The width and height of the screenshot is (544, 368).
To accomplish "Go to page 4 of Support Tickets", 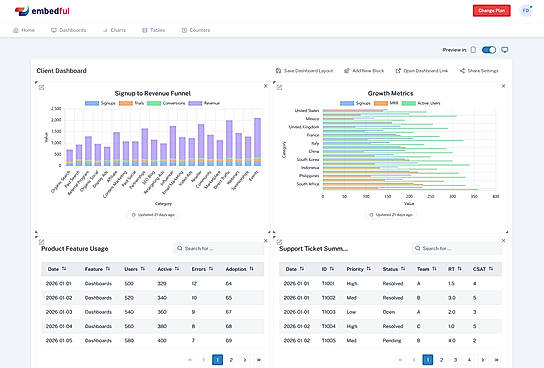I will [x=469, y=360].
